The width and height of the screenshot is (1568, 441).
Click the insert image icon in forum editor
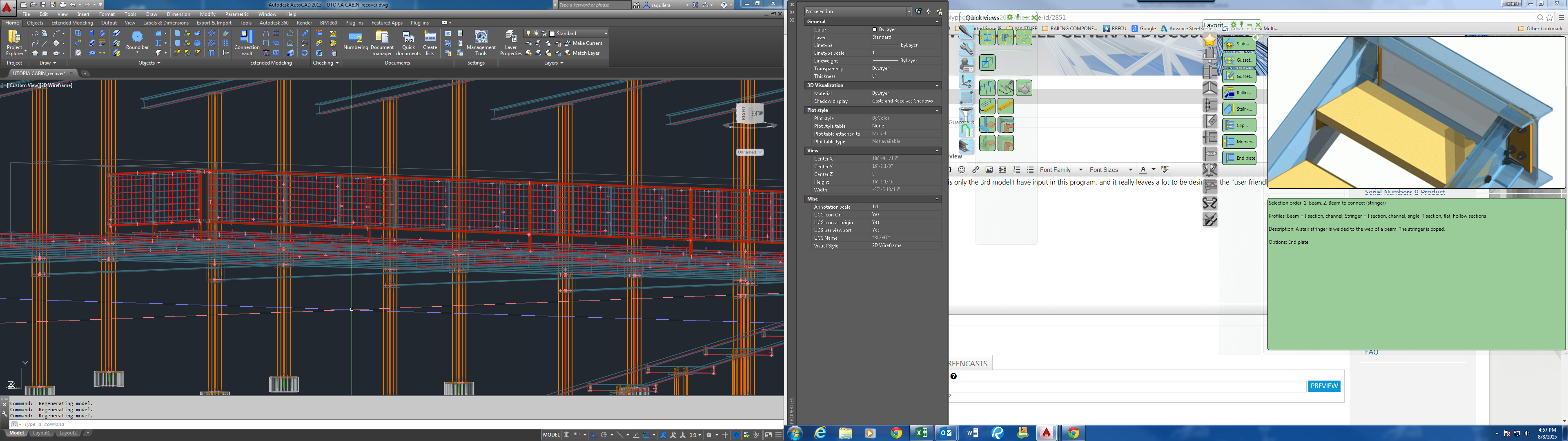pos(989,170)
